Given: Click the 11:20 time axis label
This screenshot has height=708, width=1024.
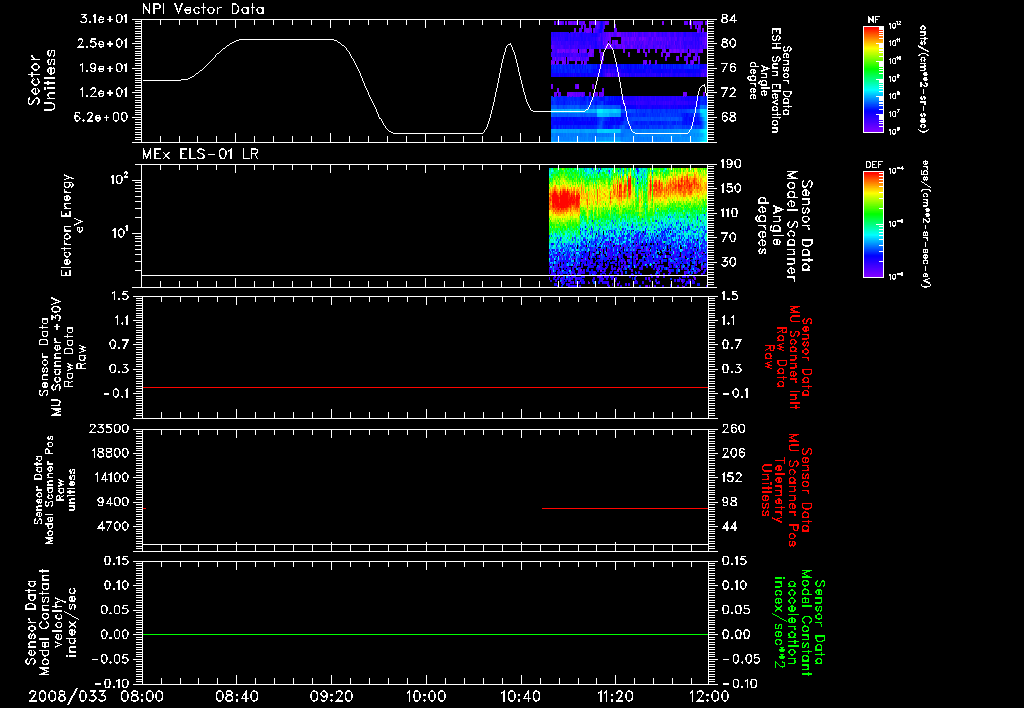Looking at the screenshot, I should tap(615, 696).
